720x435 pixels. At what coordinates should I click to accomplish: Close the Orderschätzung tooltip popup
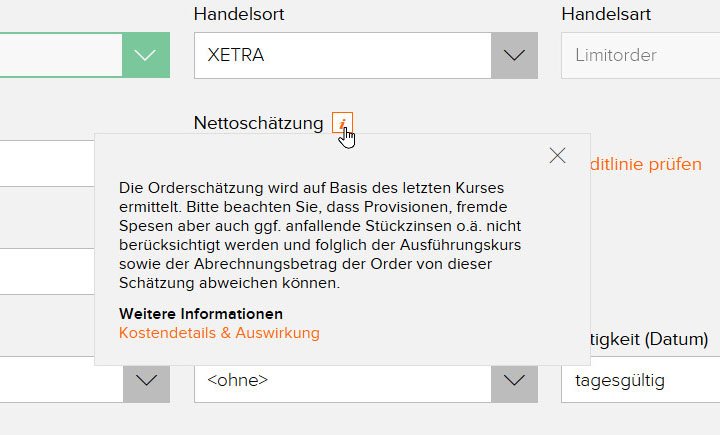point(558,155)
